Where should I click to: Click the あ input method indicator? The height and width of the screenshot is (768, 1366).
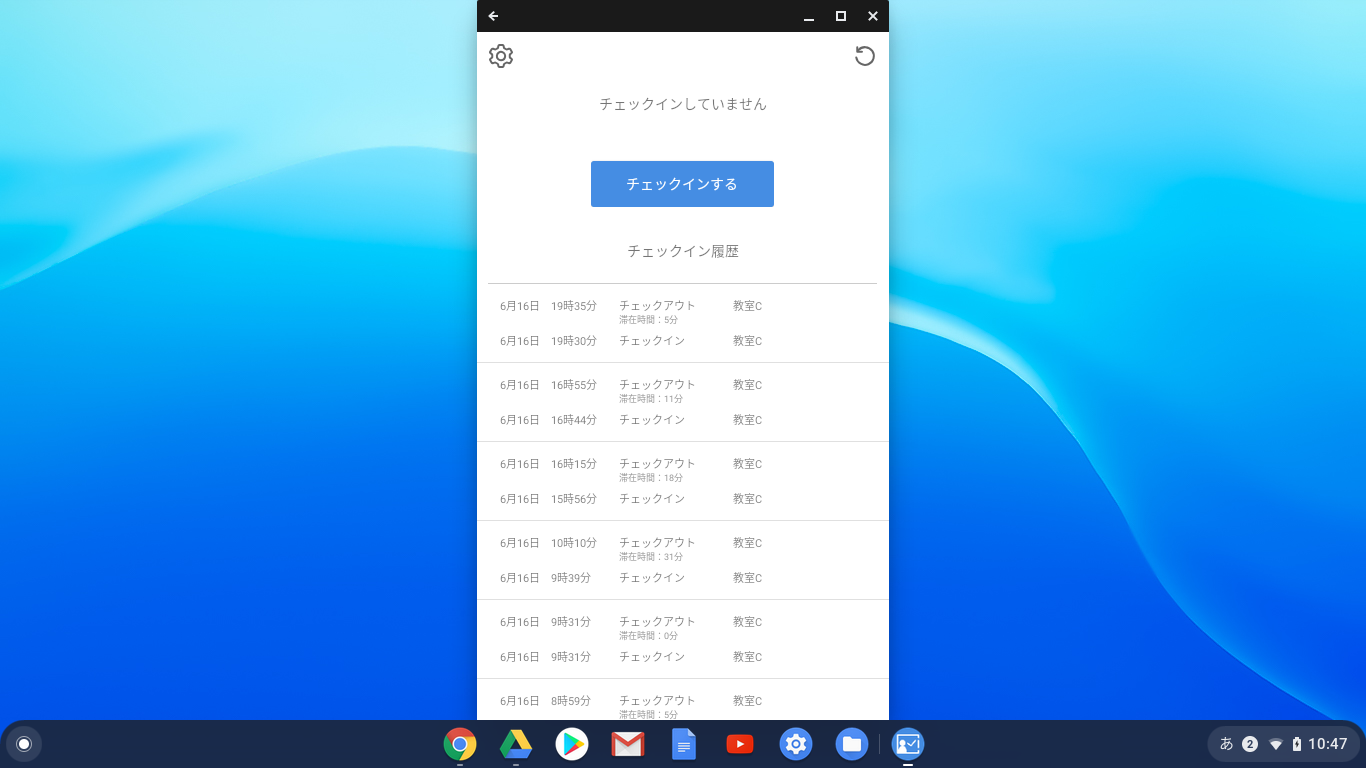1227,744
